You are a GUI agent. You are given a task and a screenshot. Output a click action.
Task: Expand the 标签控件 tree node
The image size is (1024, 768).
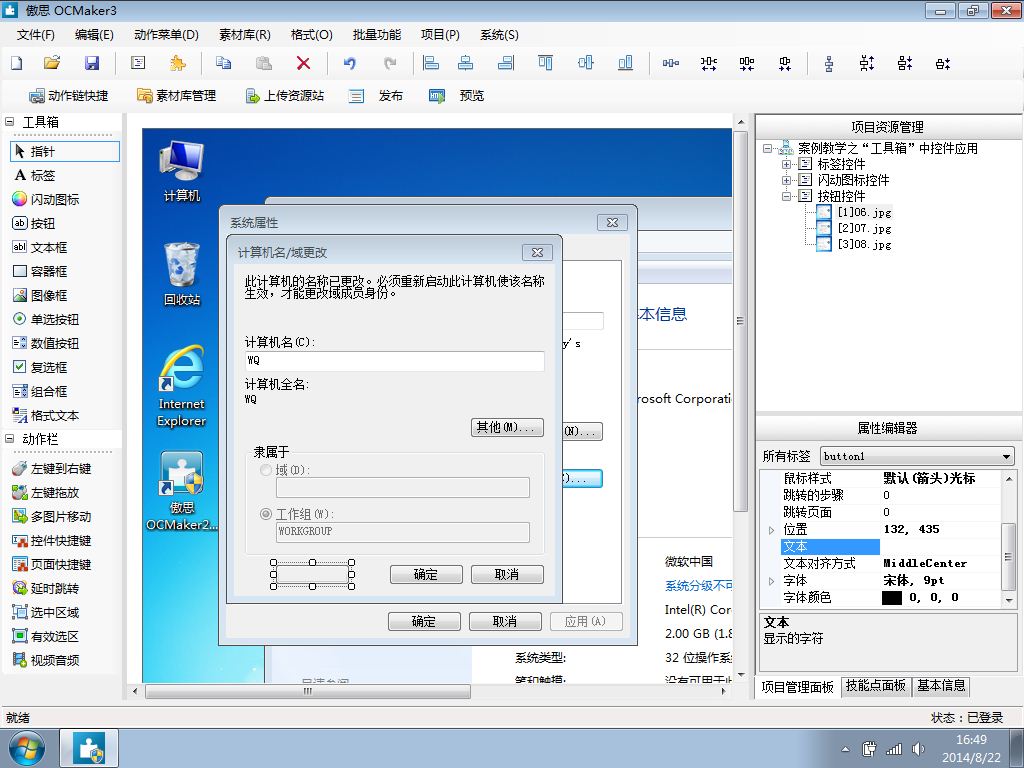pos(787,164)
